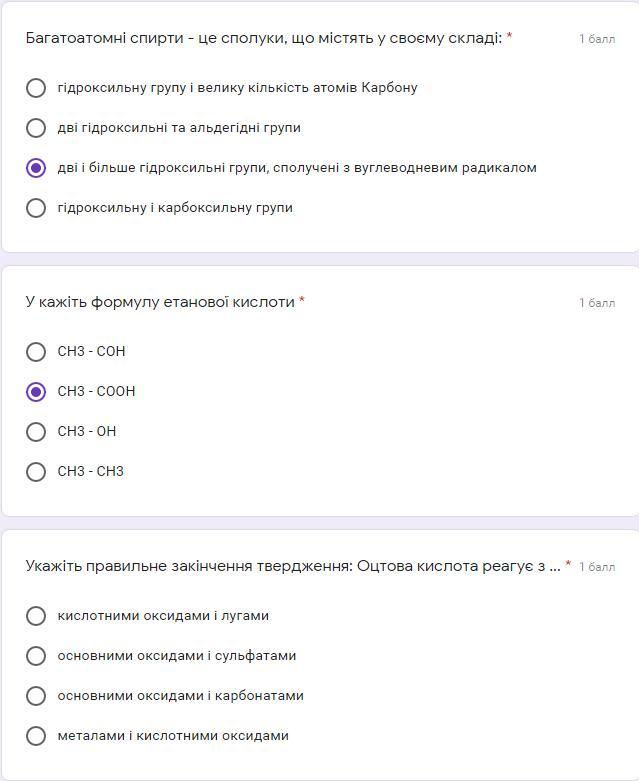Select 'кислотними оксидами і лугами' option

[36, 616]
